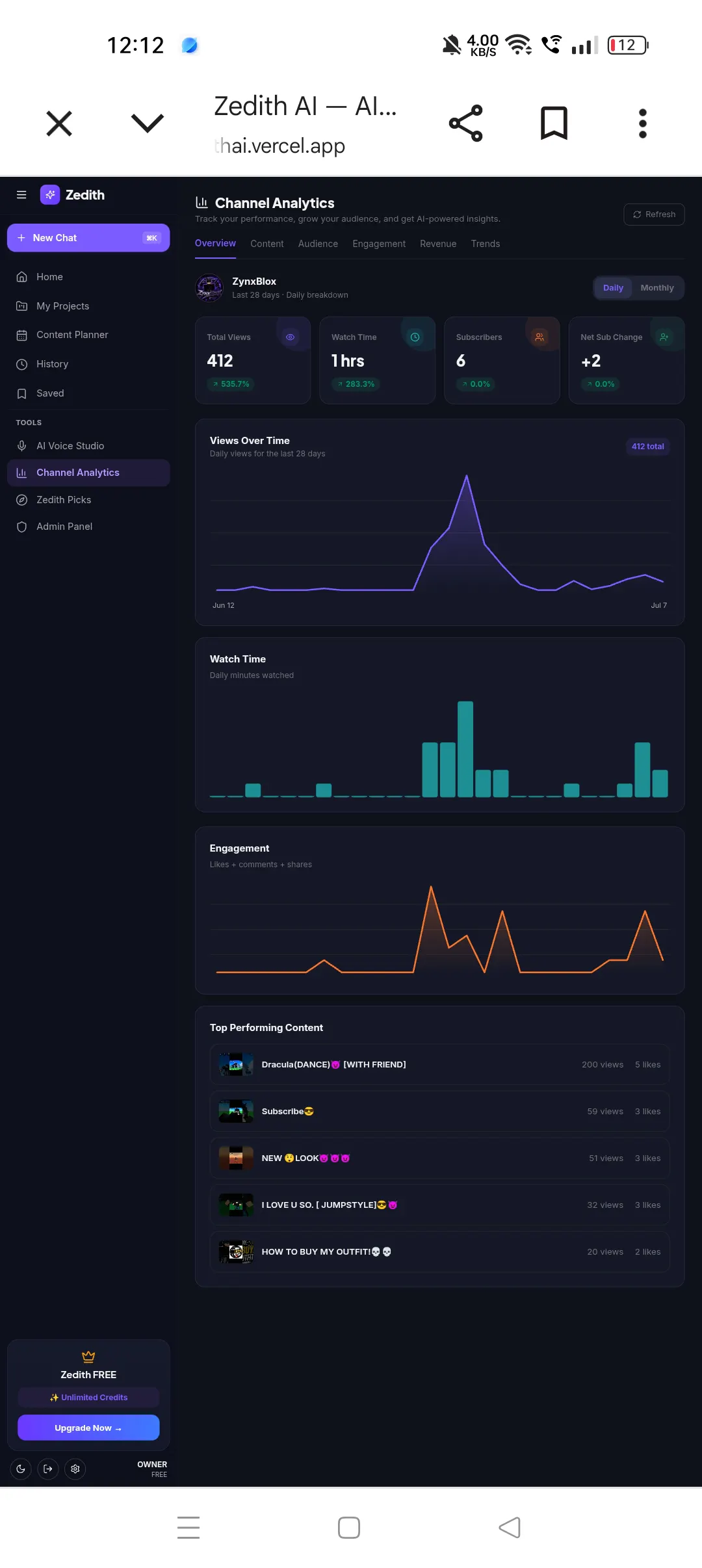702x1568 pixels.
Task: Open Saved items
Action: click(88, 393)
